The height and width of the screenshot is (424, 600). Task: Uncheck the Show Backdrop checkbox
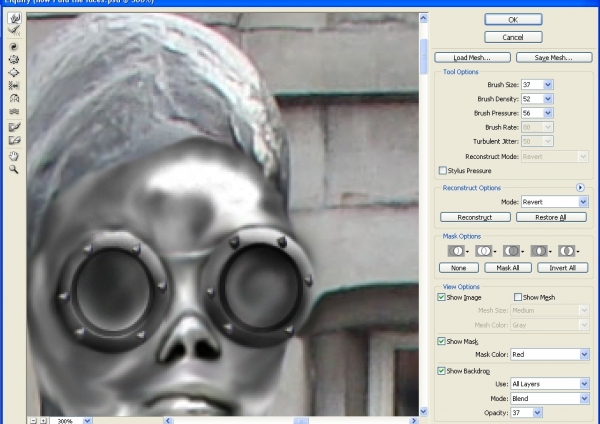(441, 371)
